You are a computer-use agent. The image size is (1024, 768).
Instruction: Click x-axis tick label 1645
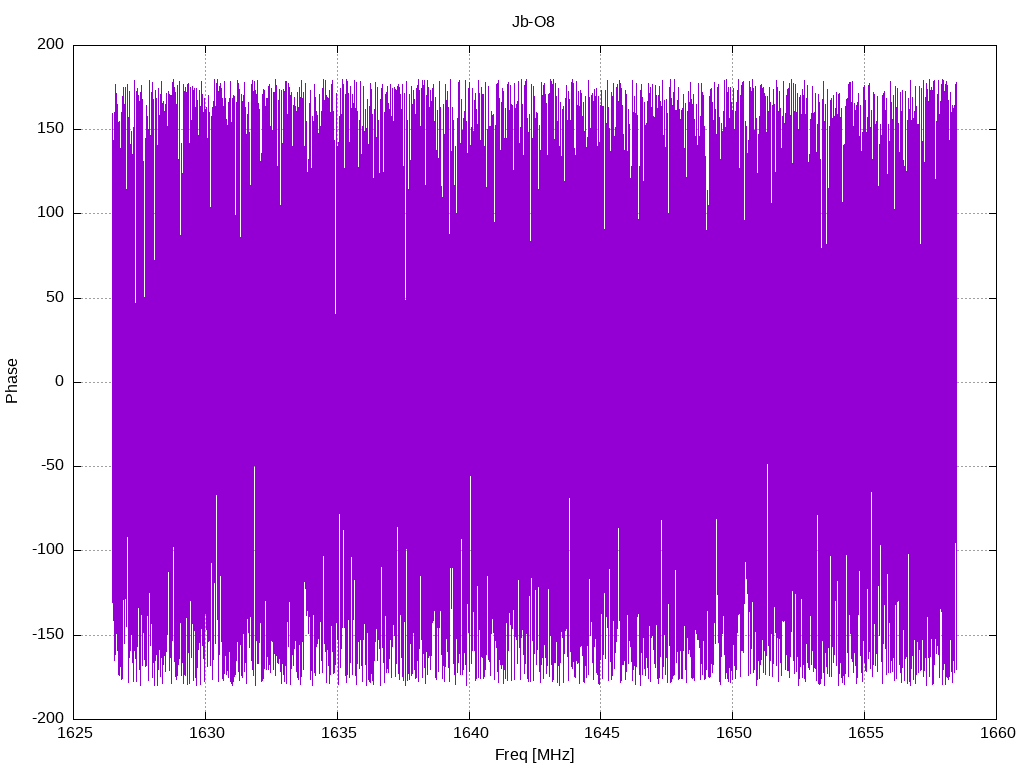[x=601, y=733]
